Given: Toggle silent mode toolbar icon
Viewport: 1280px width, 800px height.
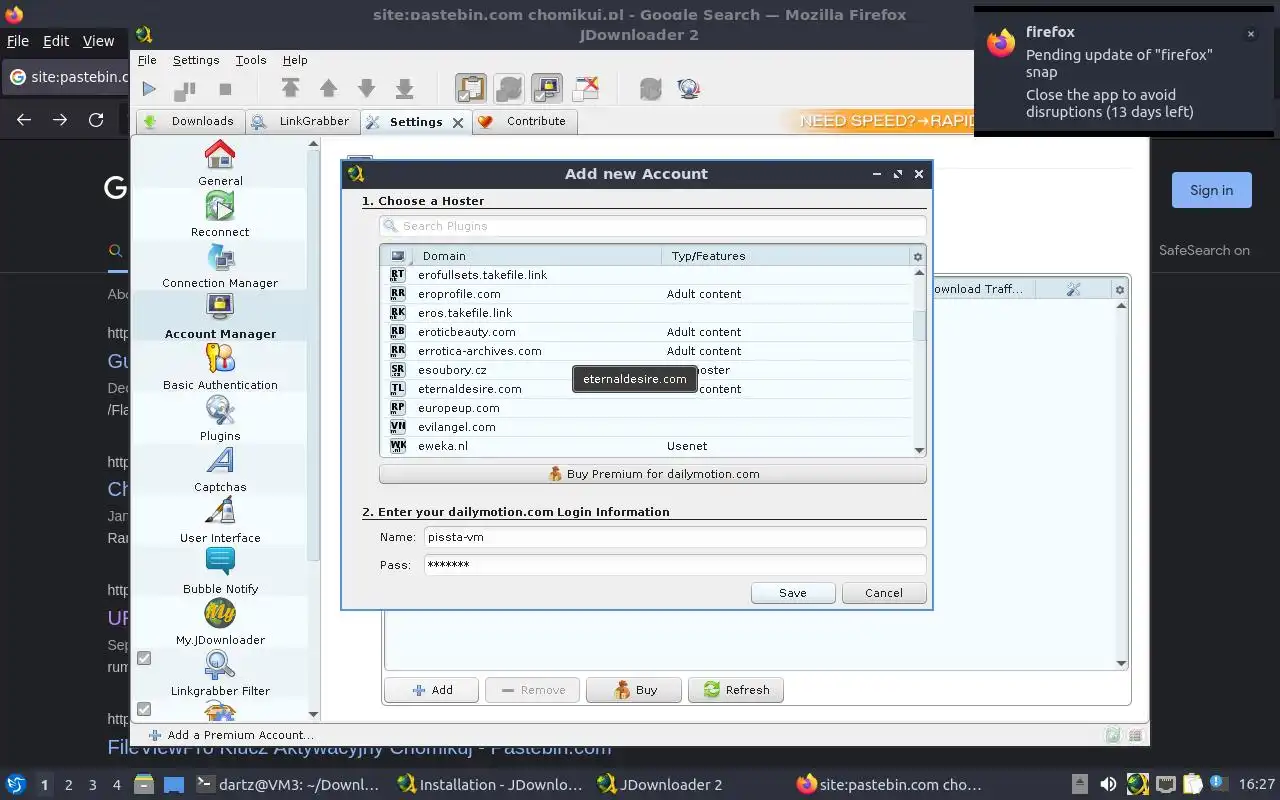Looking at the screenshot, I should [x=586, y=89].
